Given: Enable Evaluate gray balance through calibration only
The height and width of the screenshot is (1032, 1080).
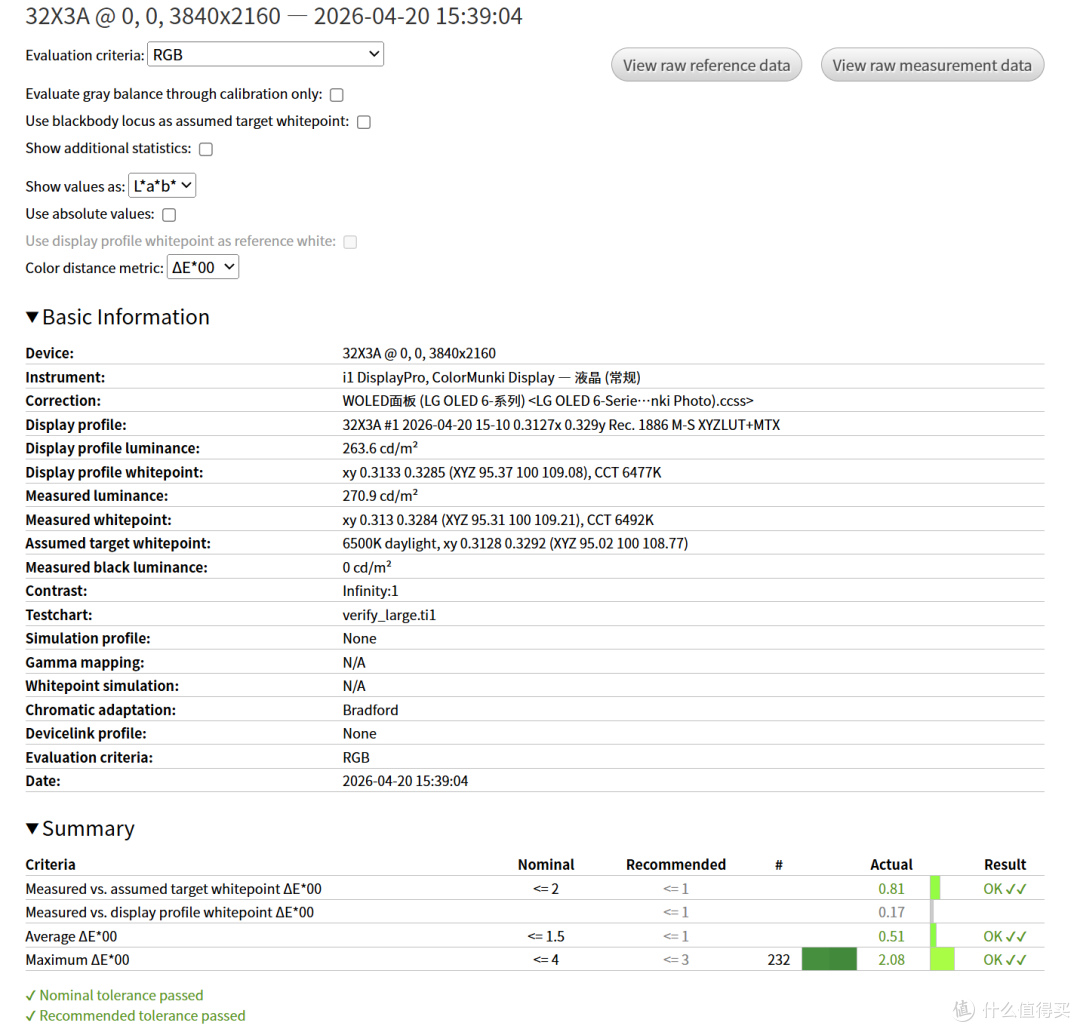Looking at the screenshot, I should [337, 95].
